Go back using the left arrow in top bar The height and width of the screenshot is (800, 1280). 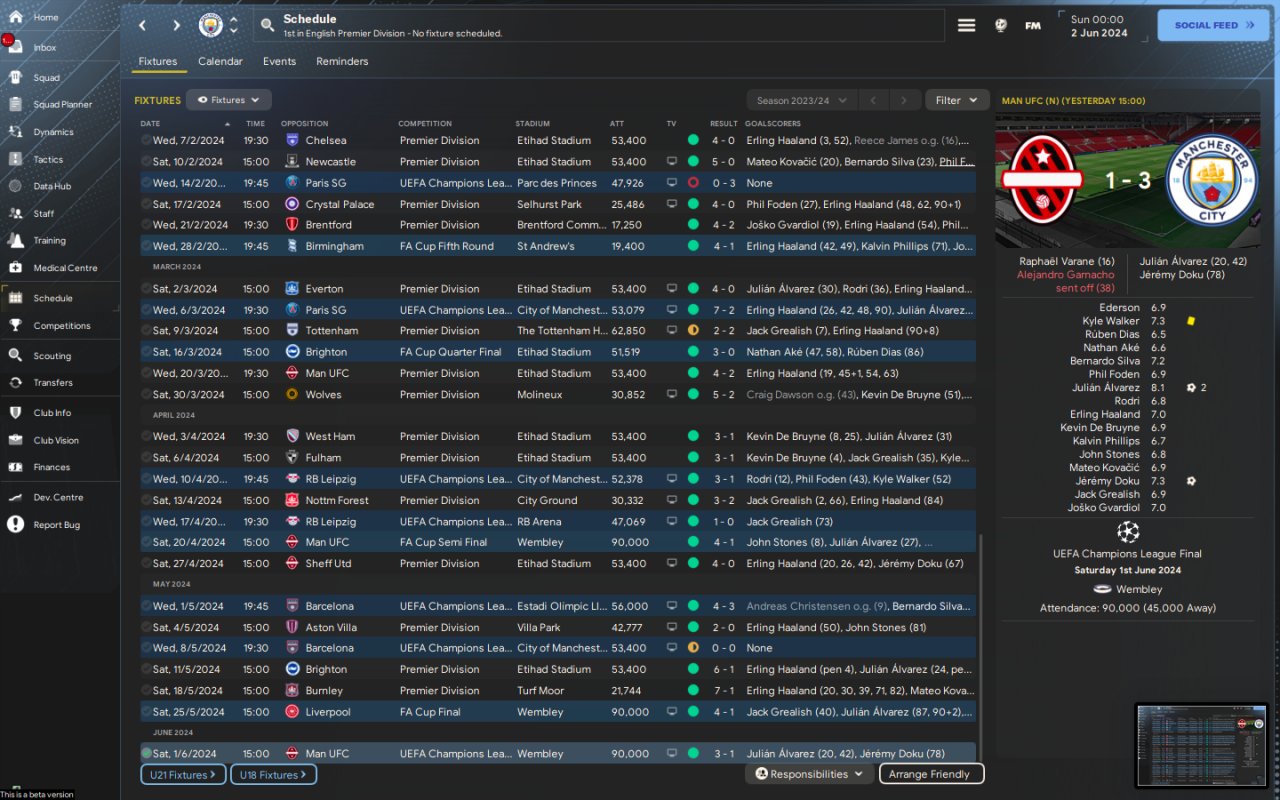(143, 25)
